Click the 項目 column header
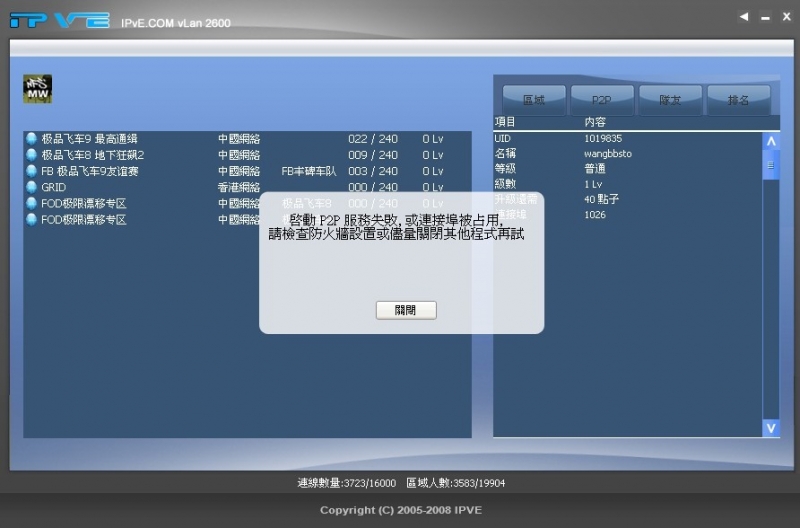 click(505, 122)
